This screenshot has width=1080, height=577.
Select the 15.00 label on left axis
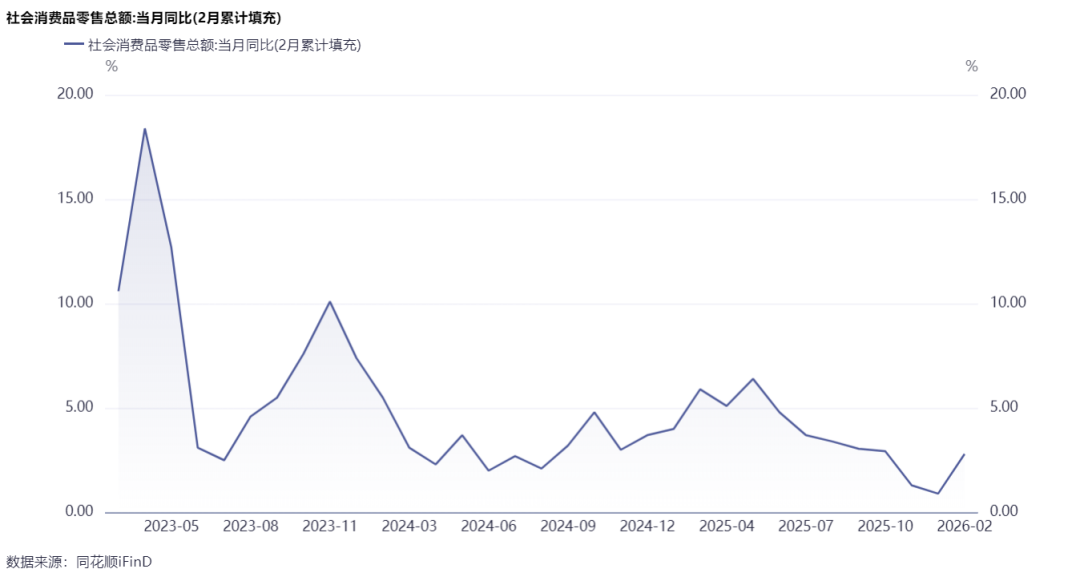[x=75, y=198]
